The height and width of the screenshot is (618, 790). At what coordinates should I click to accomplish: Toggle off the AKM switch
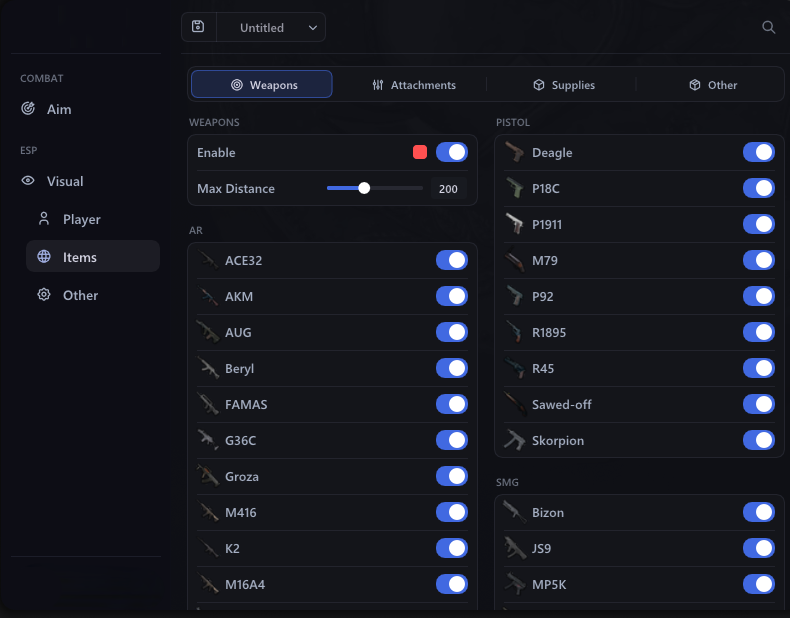[451, 296]
